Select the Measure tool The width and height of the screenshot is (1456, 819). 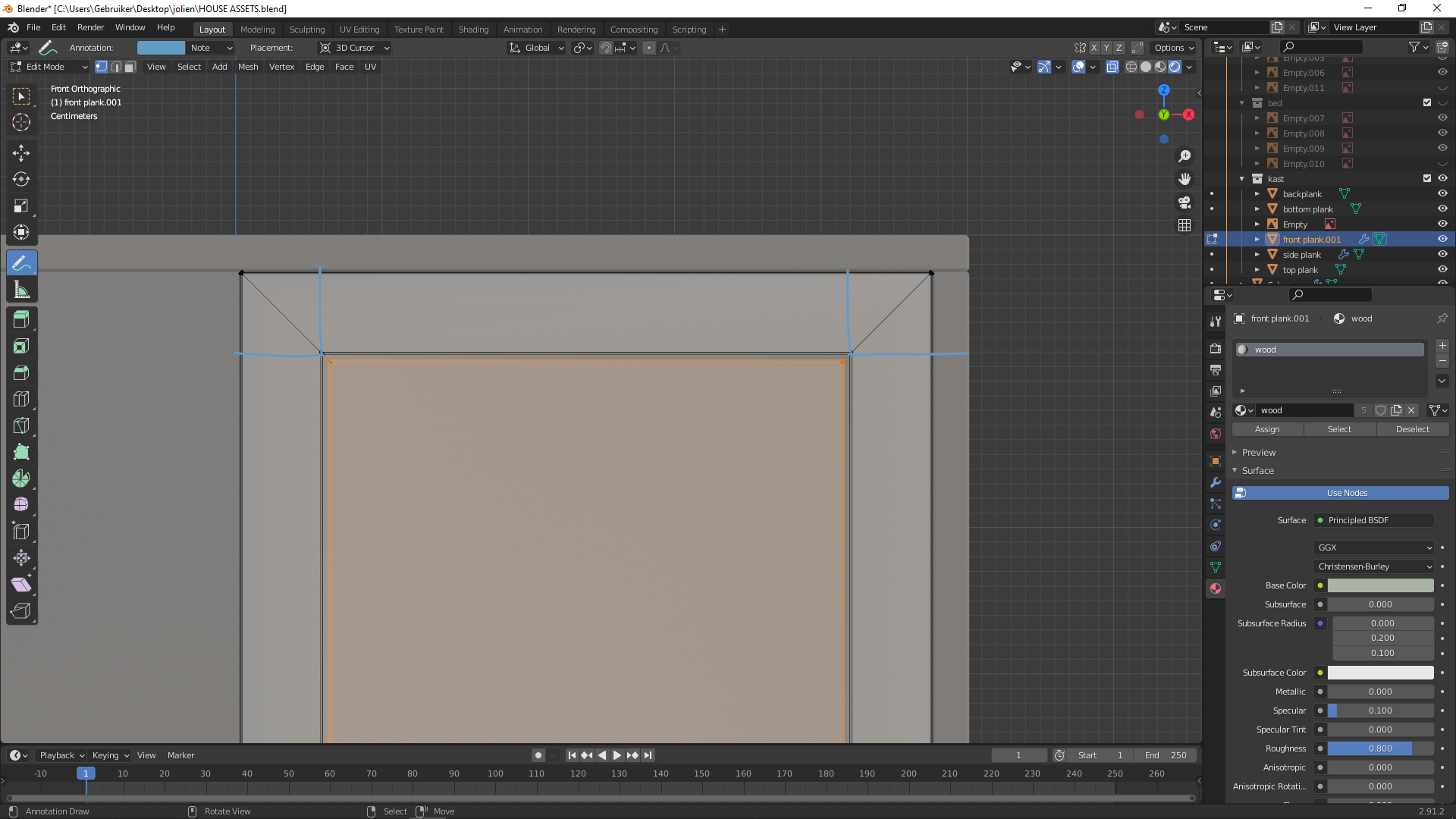point(21,290)
